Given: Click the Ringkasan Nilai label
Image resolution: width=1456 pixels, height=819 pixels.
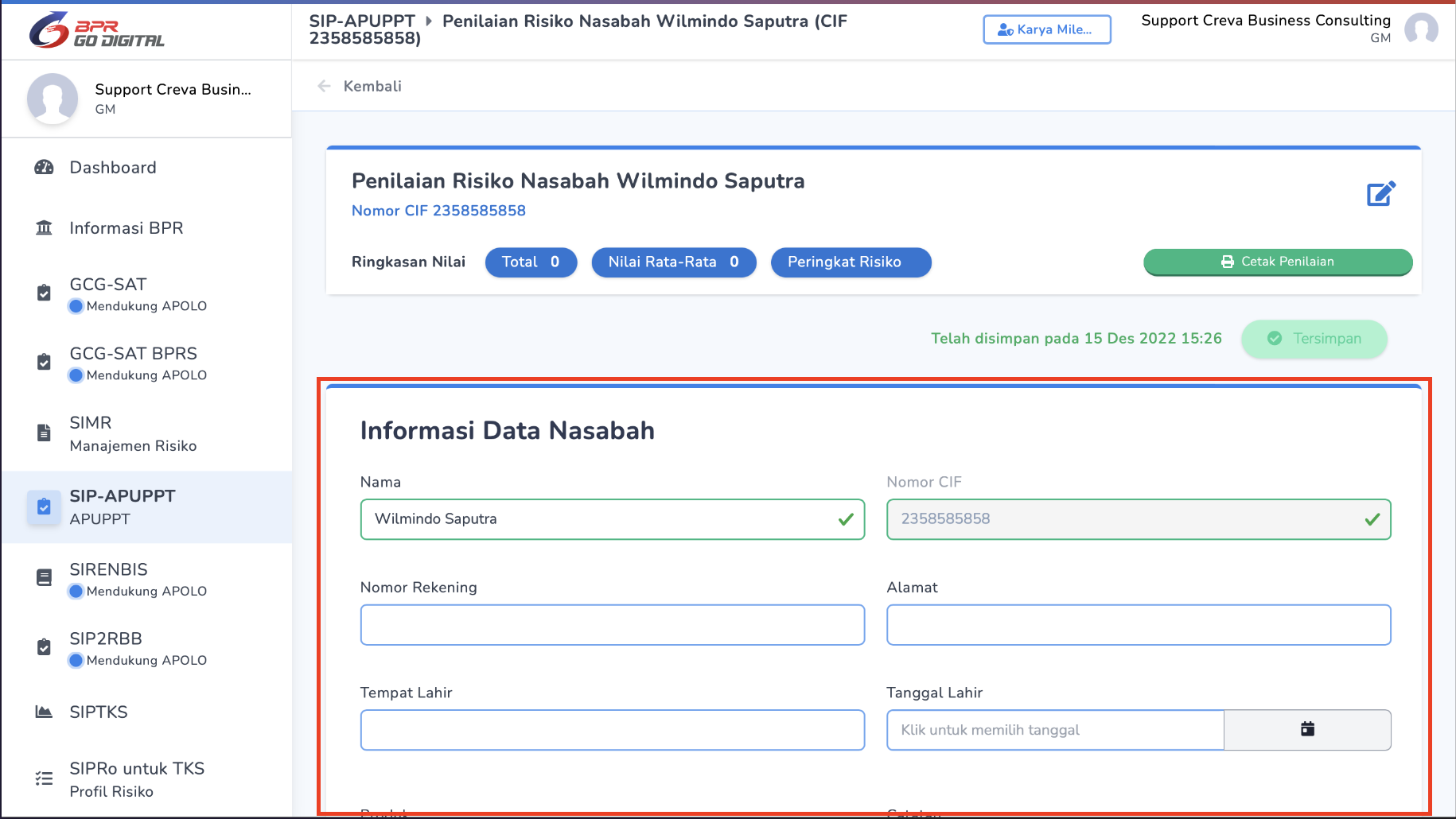Looking at the screenshot, I should [x=408, y=262].
